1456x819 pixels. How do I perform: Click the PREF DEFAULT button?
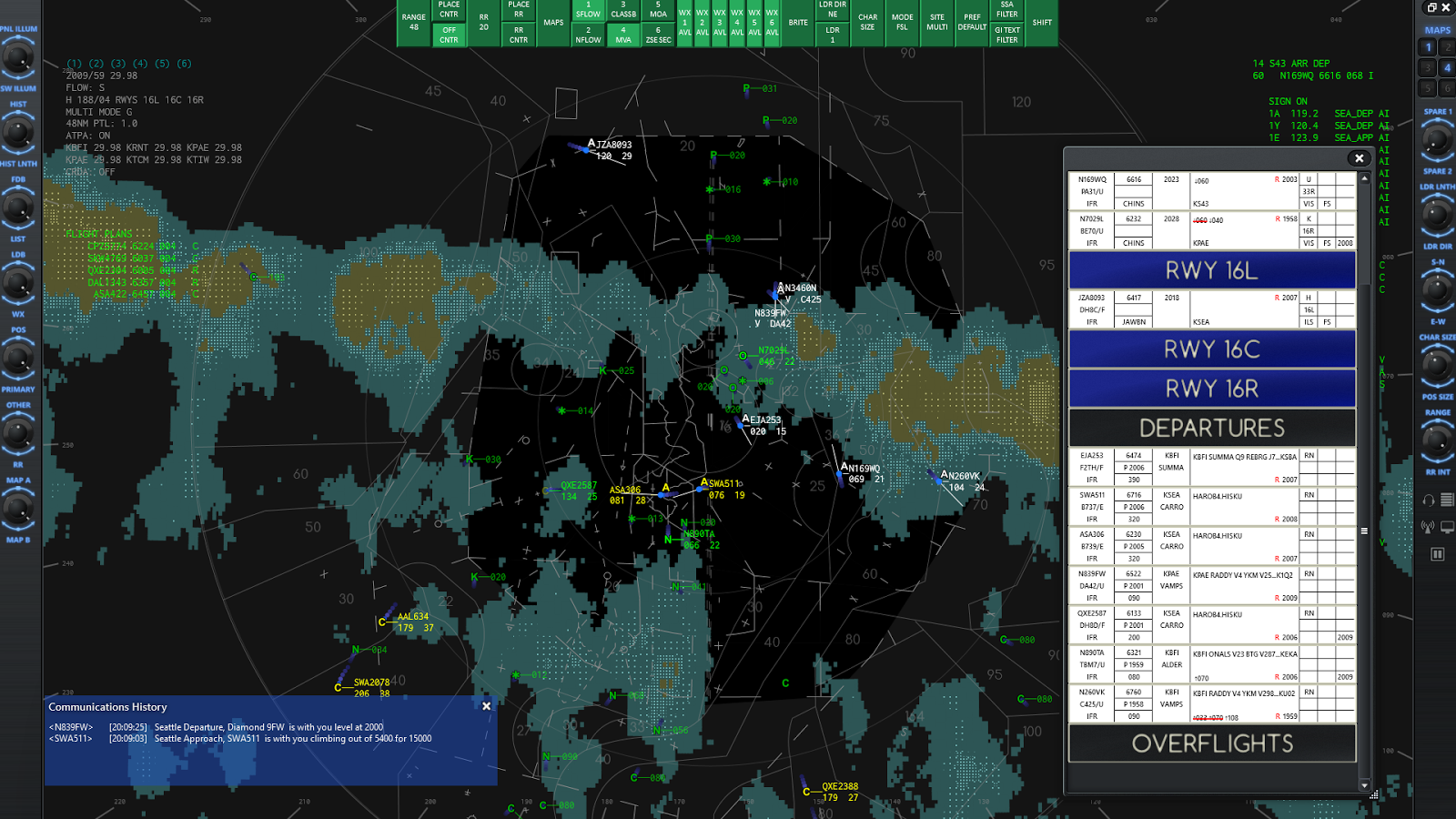(x=972, y=23)
